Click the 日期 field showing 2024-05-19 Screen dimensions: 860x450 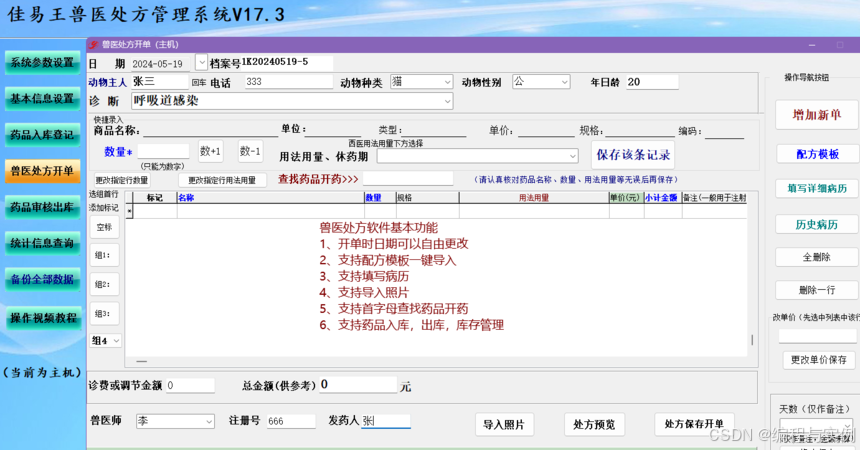(160, 64)
